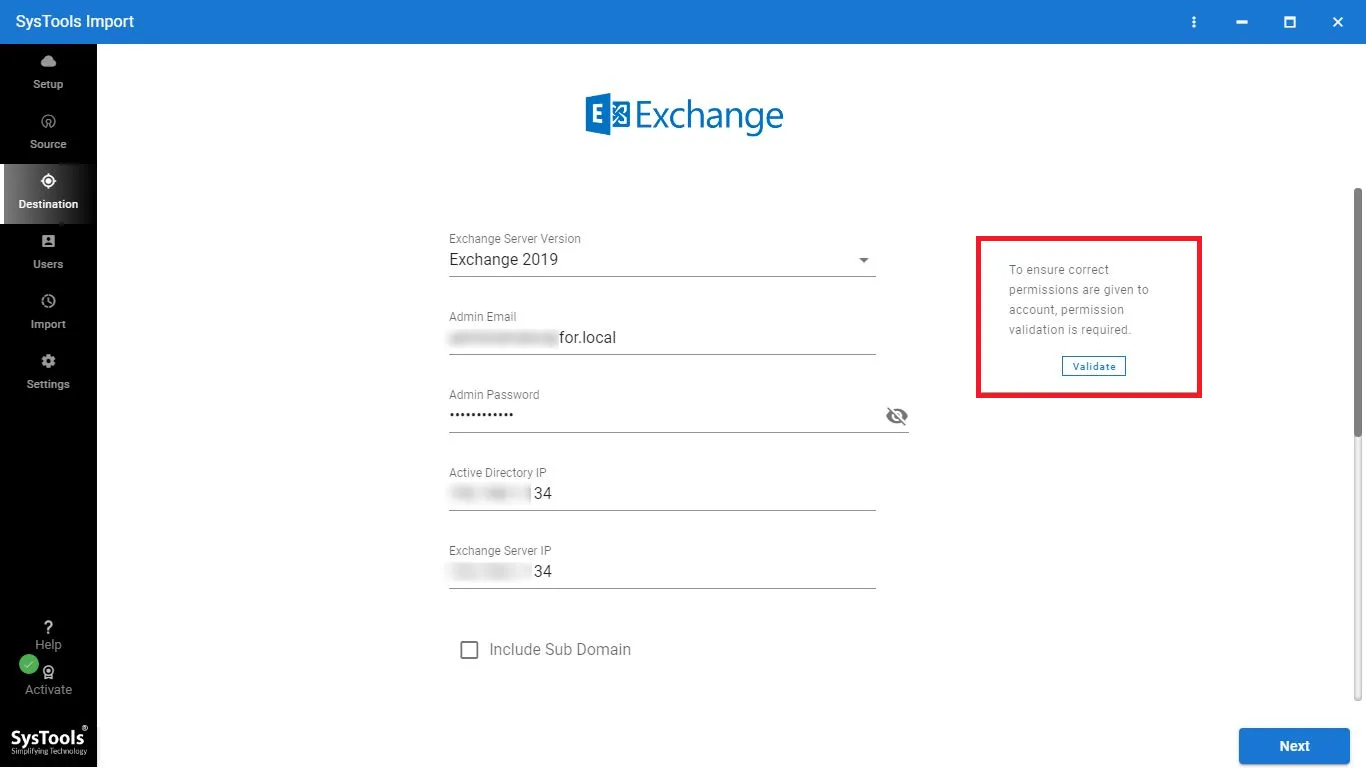Click the Help question mark icon
The height and width of the screenshot is (768, 1366).
tap(48, 628)
